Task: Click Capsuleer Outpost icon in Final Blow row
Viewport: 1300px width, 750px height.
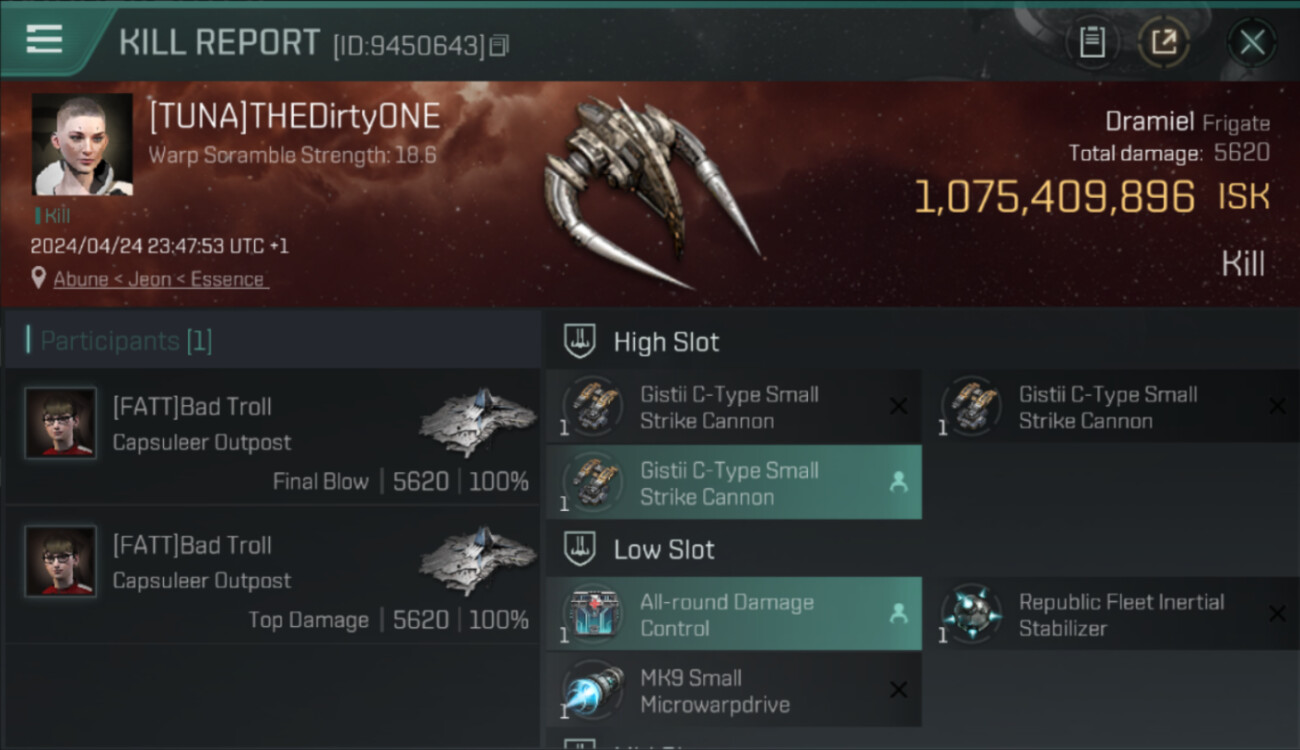Action: pyautogui.click(x=477, y=422)
